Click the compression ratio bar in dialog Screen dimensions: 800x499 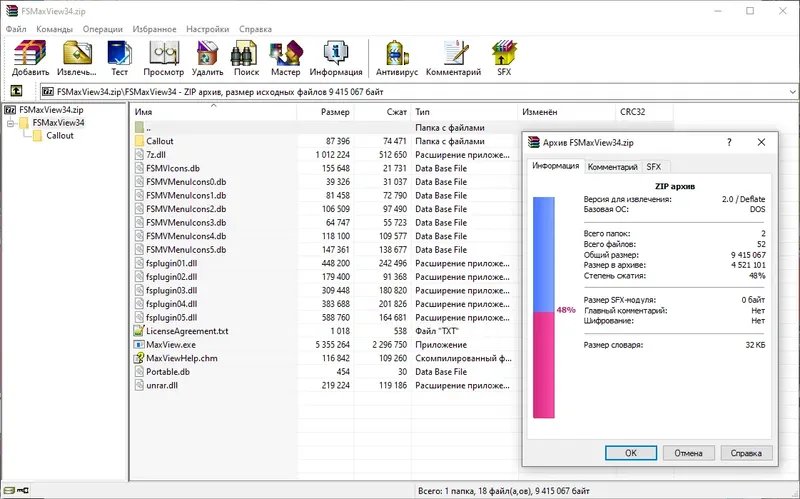tap(544, 308)
